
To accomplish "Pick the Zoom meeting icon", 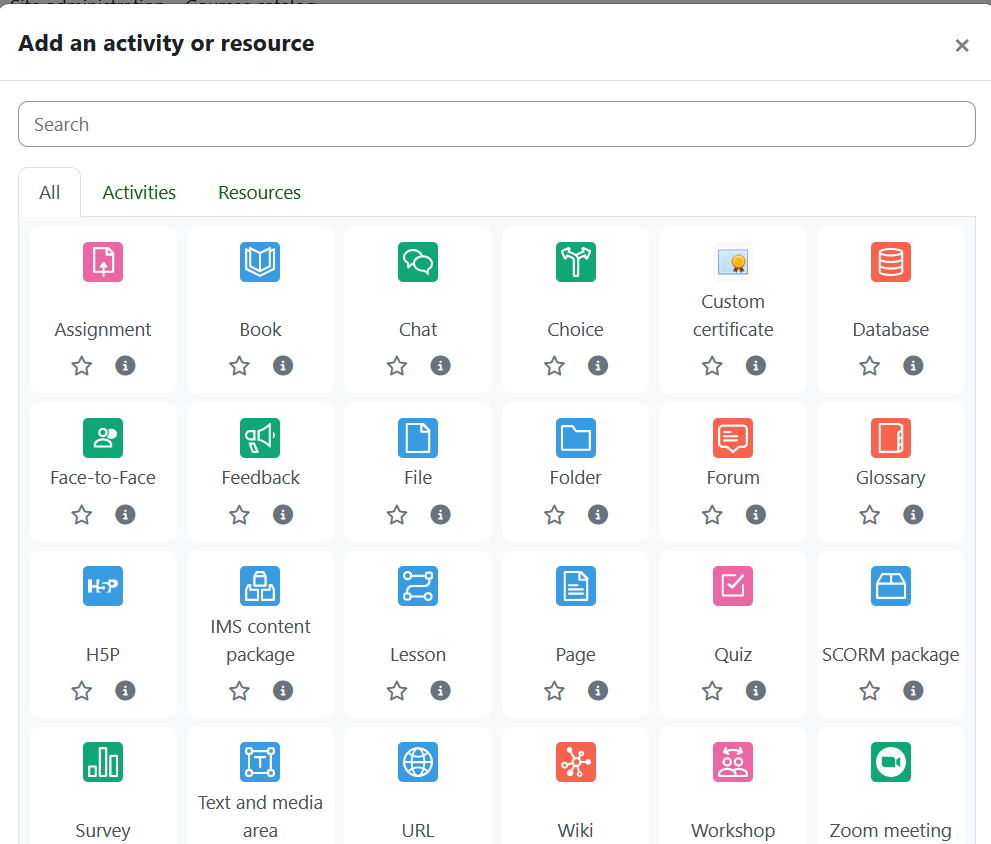I will click(x=890, y=762).
